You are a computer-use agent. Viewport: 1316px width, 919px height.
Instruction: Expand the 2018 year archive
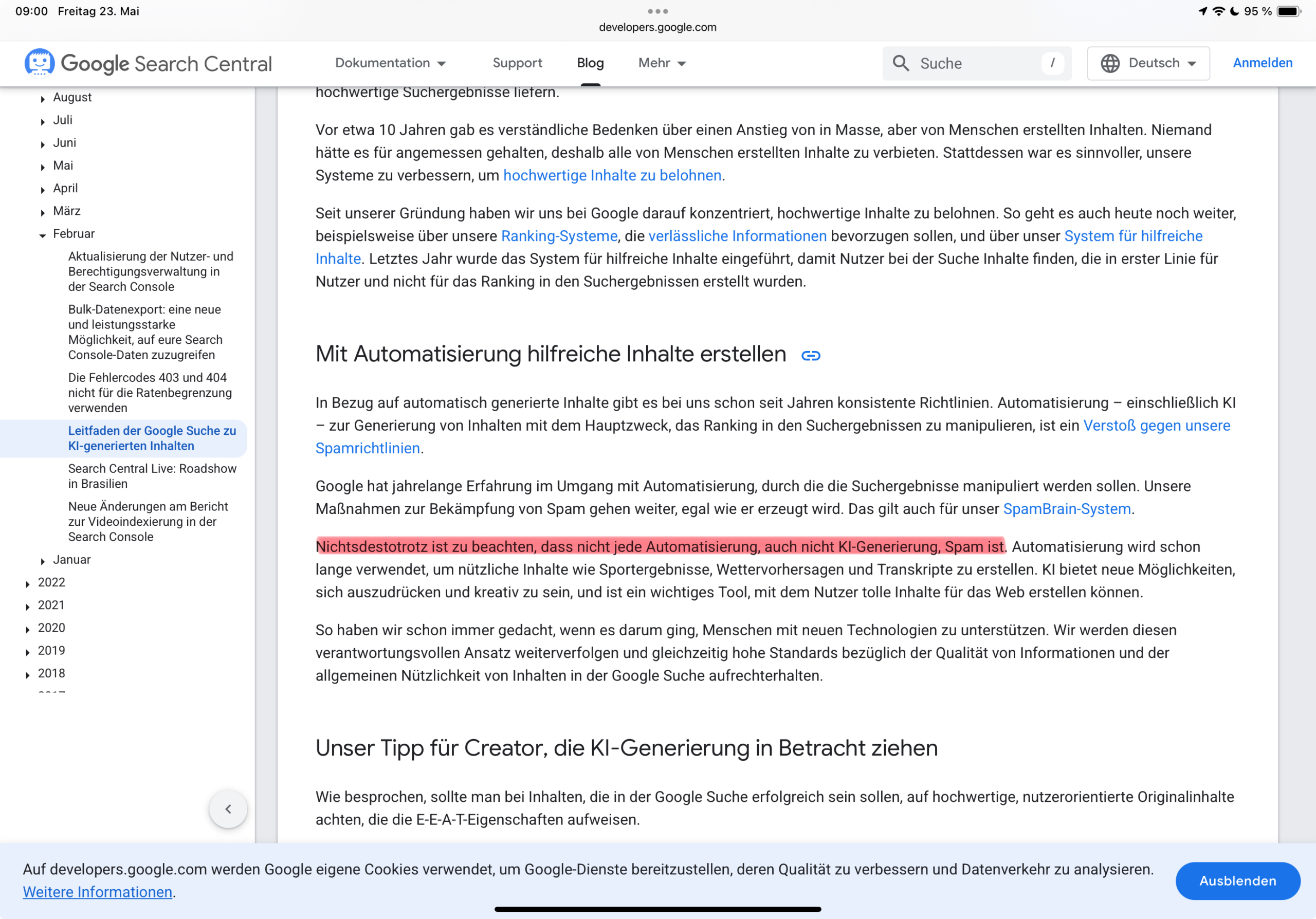(28, 675)
